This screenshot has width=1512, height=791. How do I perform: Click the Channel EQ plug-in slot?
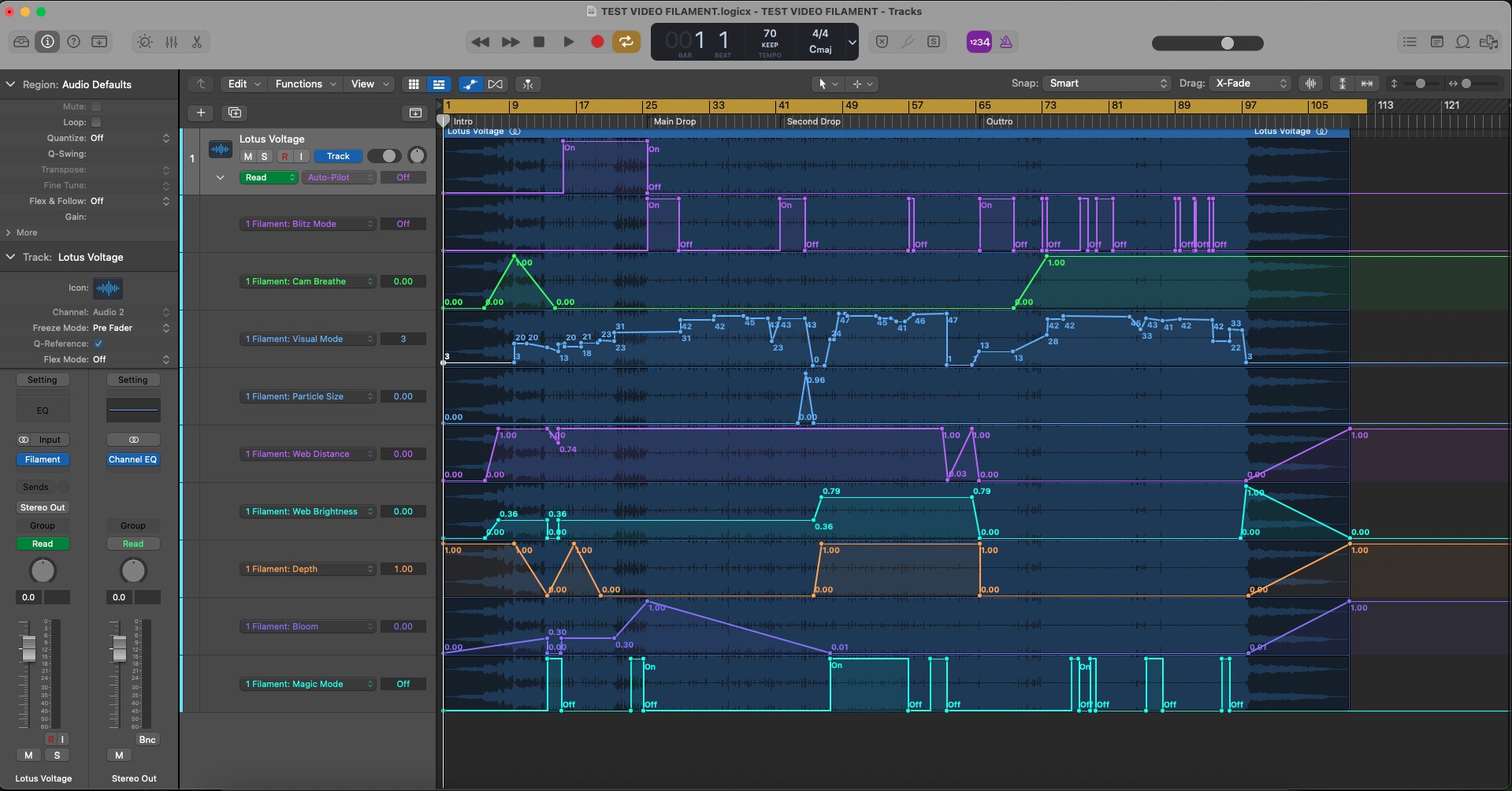pyautogui.click(x=133, y=459)
